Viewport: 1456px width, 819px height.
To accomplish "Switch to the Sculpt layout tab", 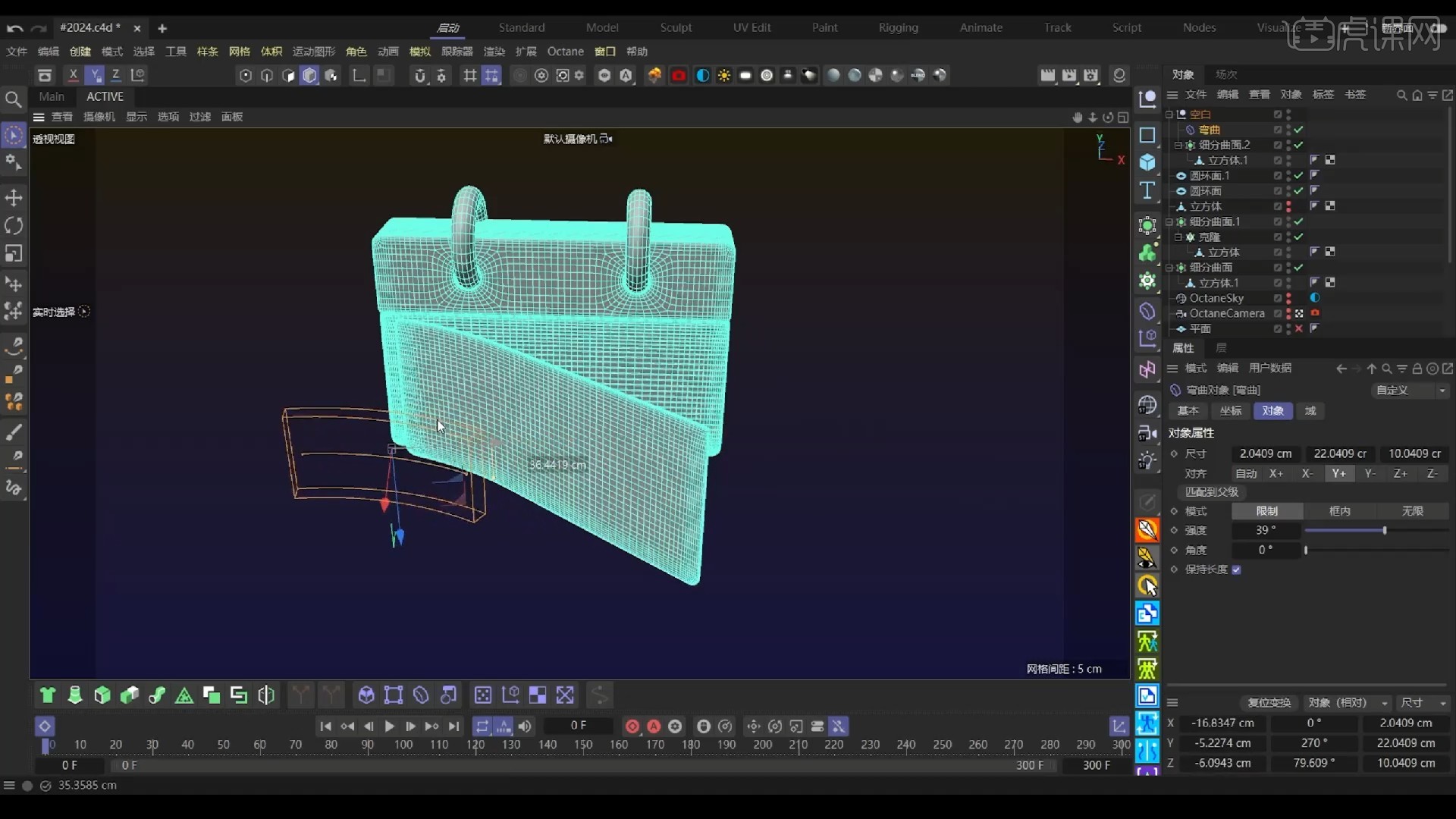I will tap(676, 27).
